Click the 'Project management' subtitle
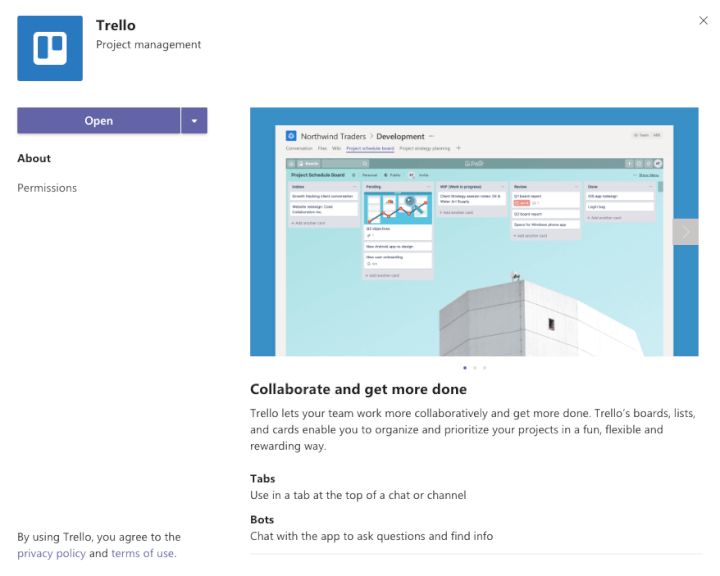 click(148, 45)
